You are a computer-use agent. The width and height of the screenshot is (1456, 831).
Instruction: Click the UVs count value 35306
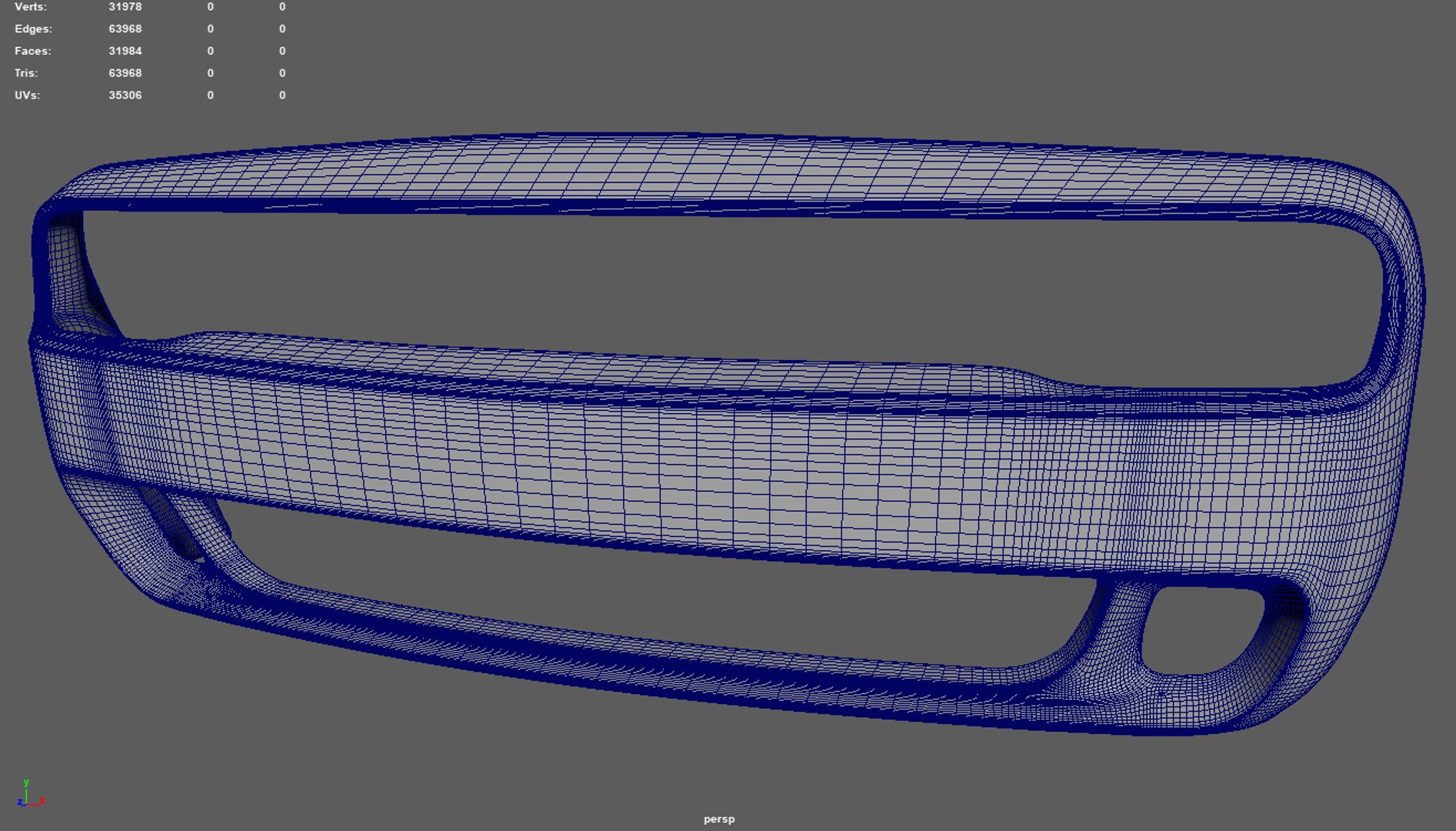pyautogui.click(x=125, y=95)
